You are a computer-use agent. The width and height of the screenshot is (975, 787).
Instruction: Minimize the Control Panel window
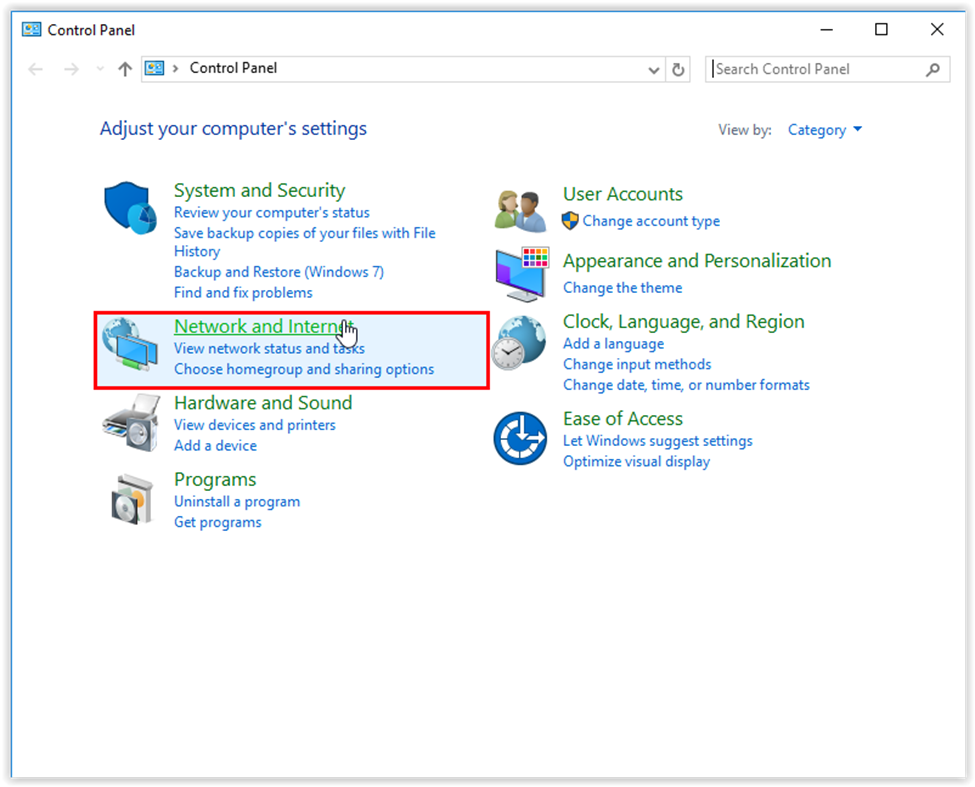pos(826,29)
